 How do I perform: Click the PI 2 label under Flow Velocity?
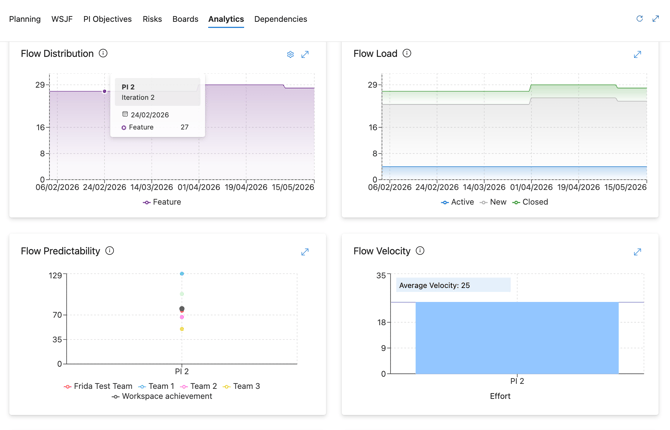pos(517,381)
